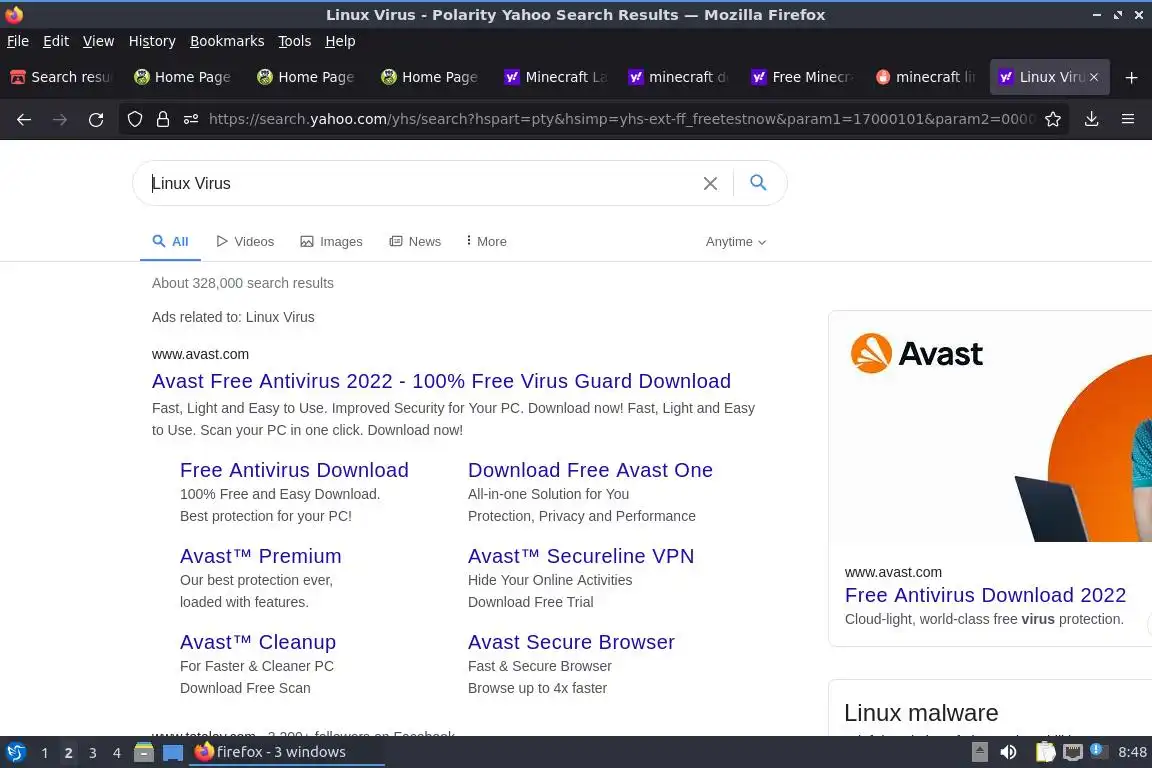Open Avast Premium link
The width and height of the screenshot is (1152, 768).
pos(260,556)
